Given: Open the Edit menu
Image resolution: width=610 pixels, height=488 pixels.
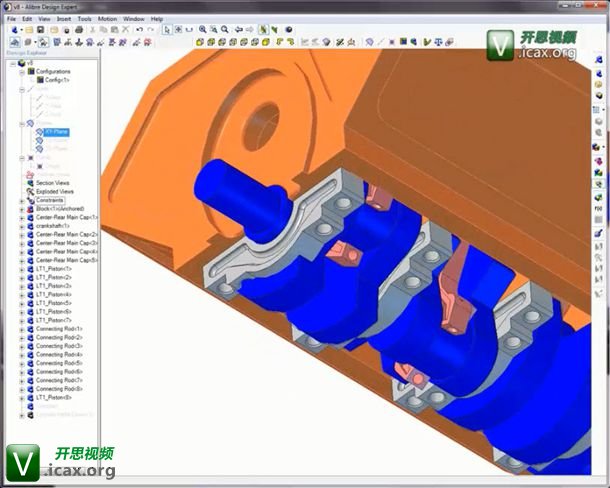Looking at the screenshot, I should (x=27, y=19).
